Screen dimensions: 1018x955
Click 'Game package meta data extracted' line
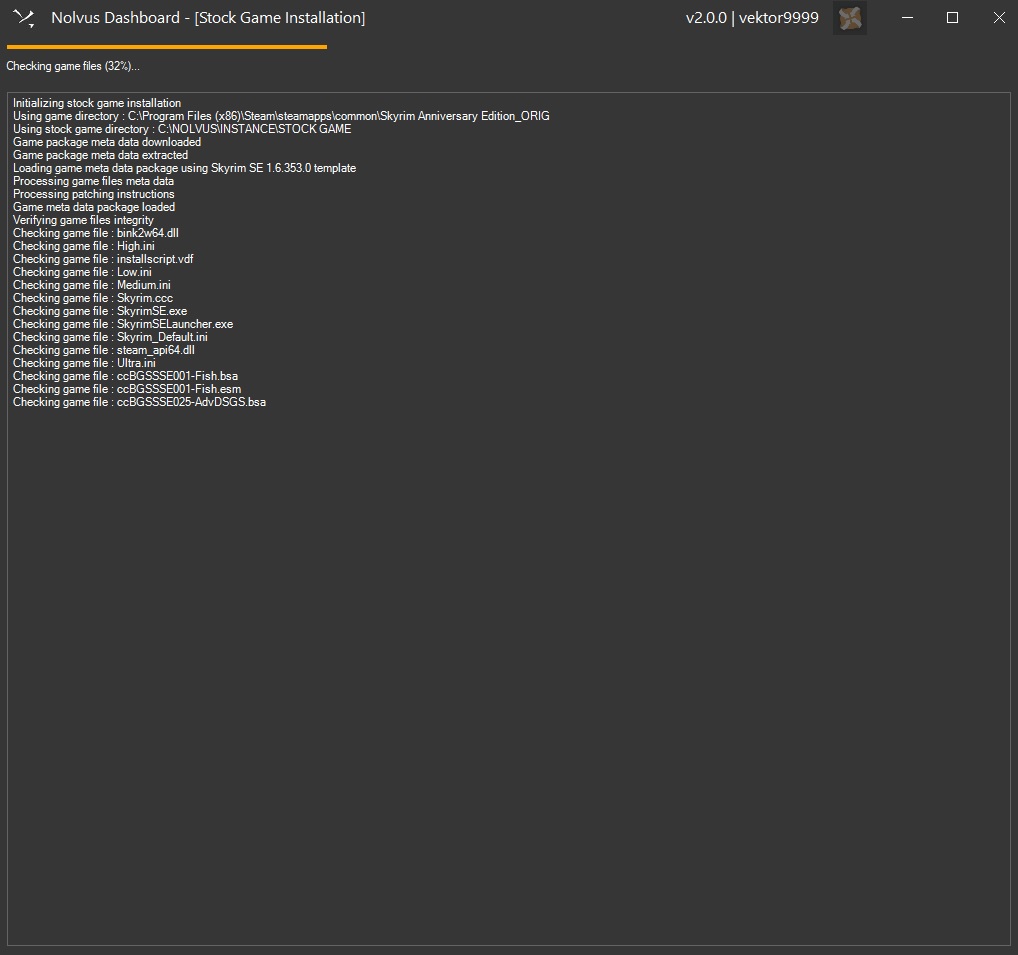pos(100,155)
